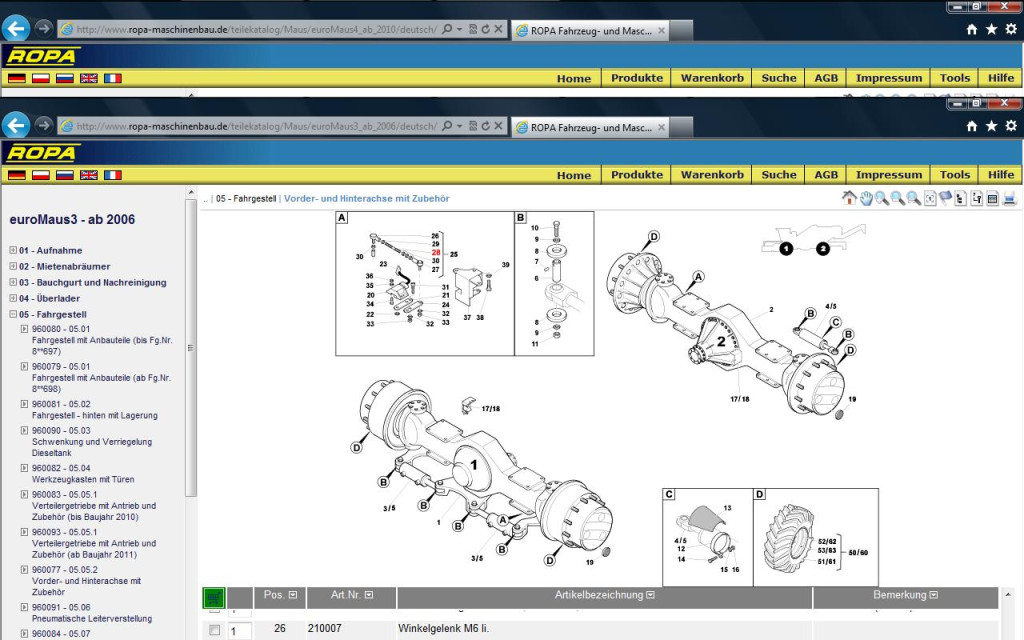Image resolution: width=1024 pixels, height=640 pixels.
Task: Click the third magnifier zoom icon
Action: click(914, 198)
